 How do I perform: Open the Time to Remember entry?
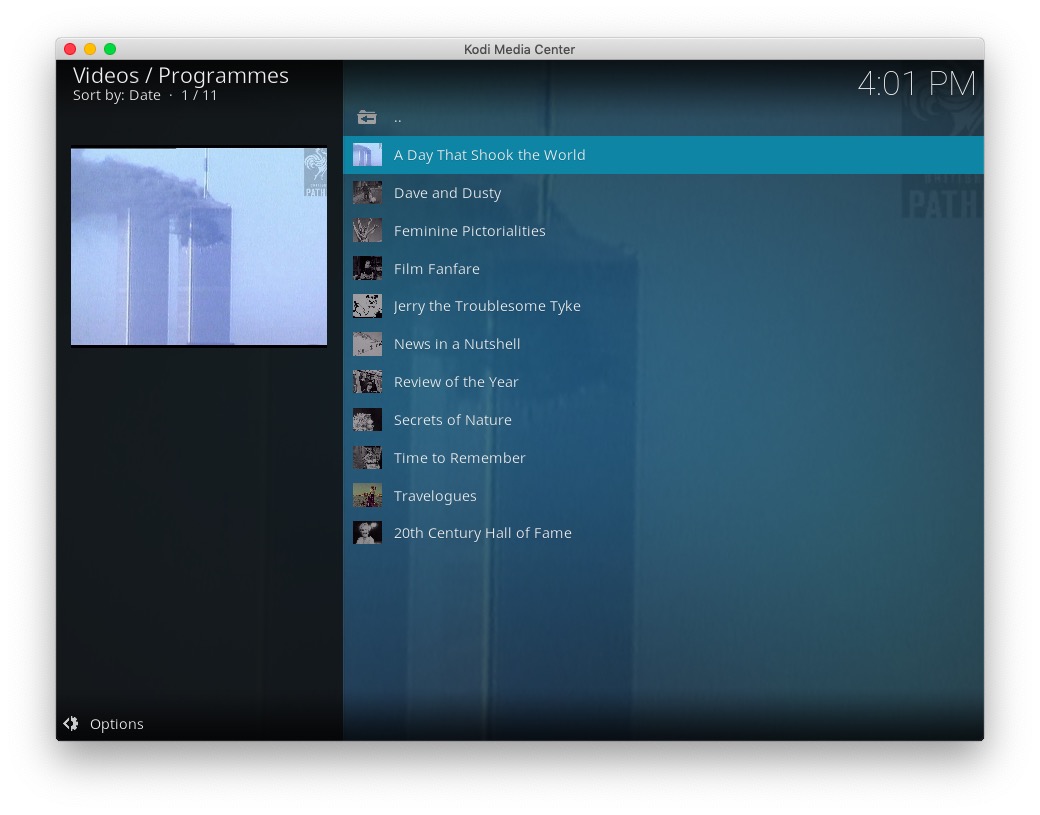click(x=459, y=458)
